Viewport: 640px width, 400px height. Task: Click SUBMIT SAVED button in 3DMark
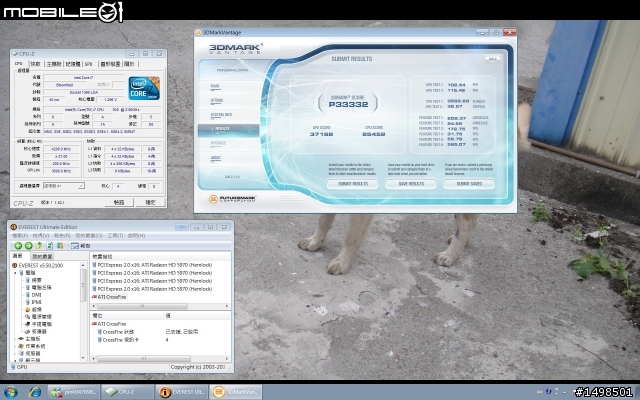click(469, 184)
